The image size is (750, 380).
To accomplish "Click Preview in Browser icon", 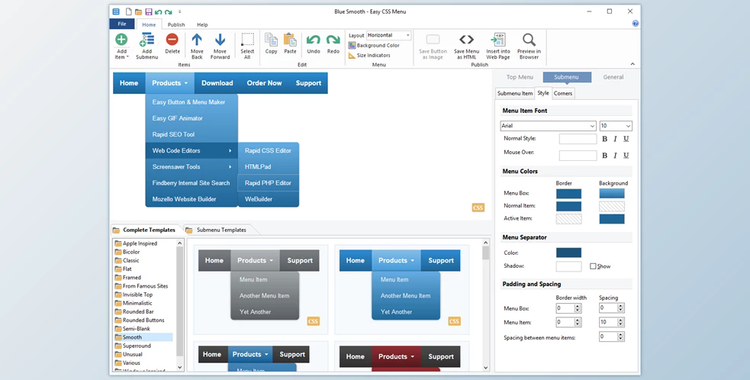I will [529, 40].
